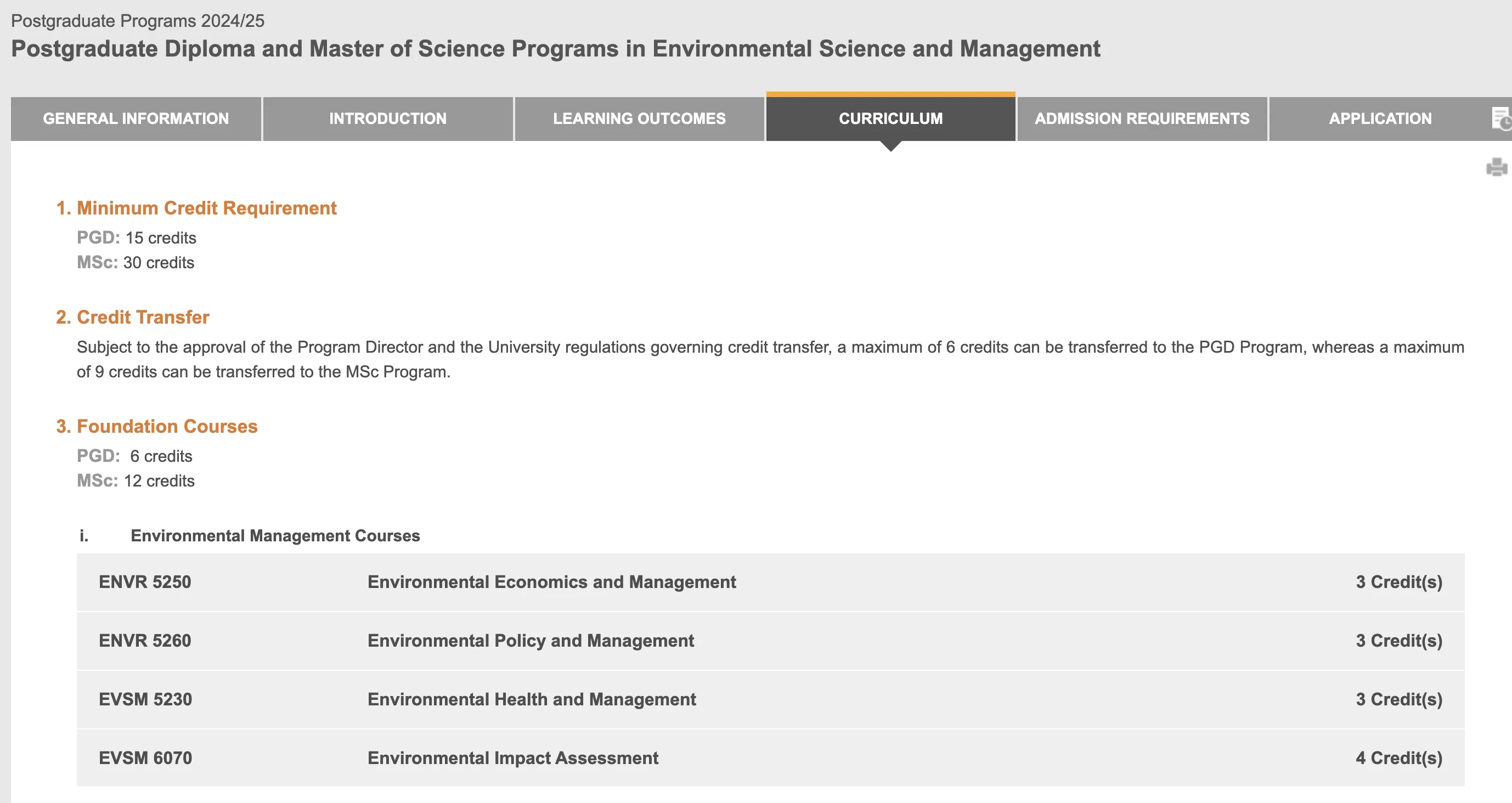
Task: Click the Environmental Management Courses subheading
Action: (x=275, y=535)
